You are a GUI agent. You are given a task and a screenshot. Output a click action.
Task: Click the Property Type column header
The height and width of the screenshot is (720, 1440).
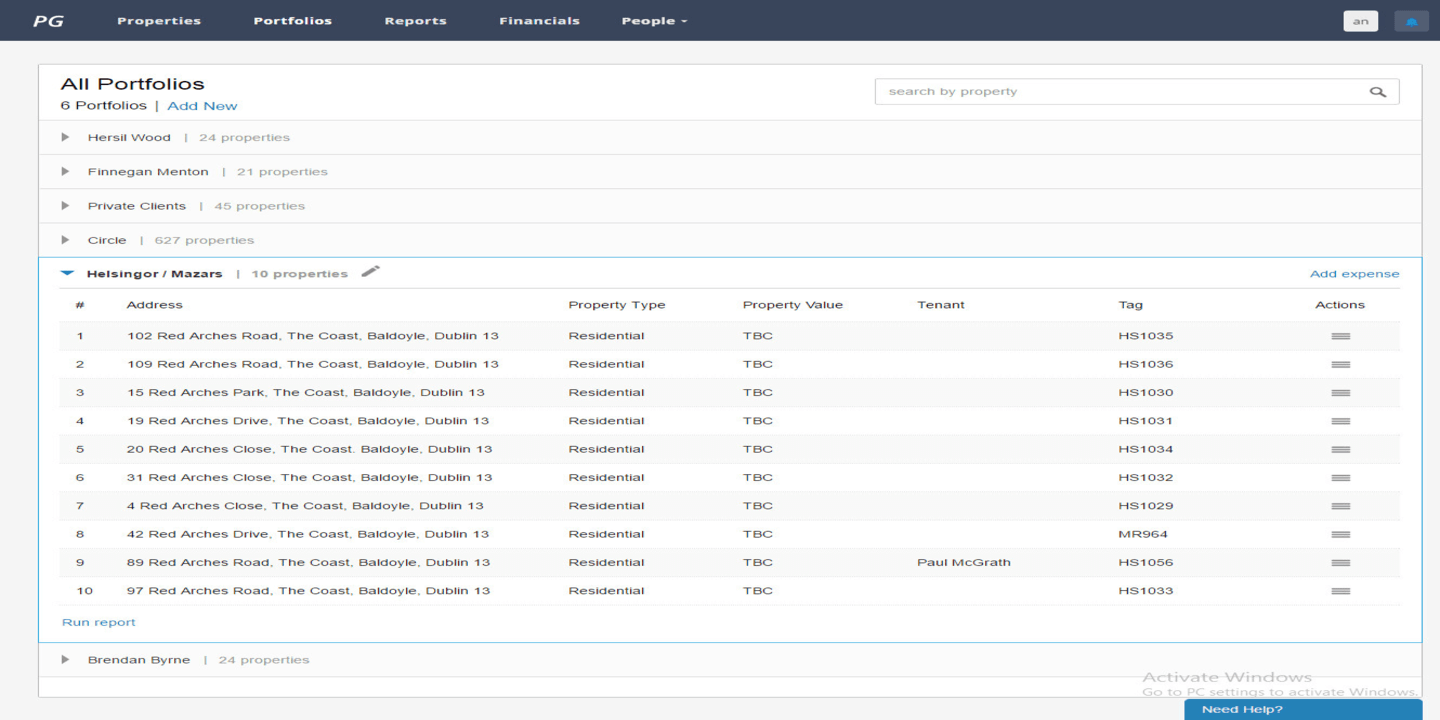tap(617, 305)
